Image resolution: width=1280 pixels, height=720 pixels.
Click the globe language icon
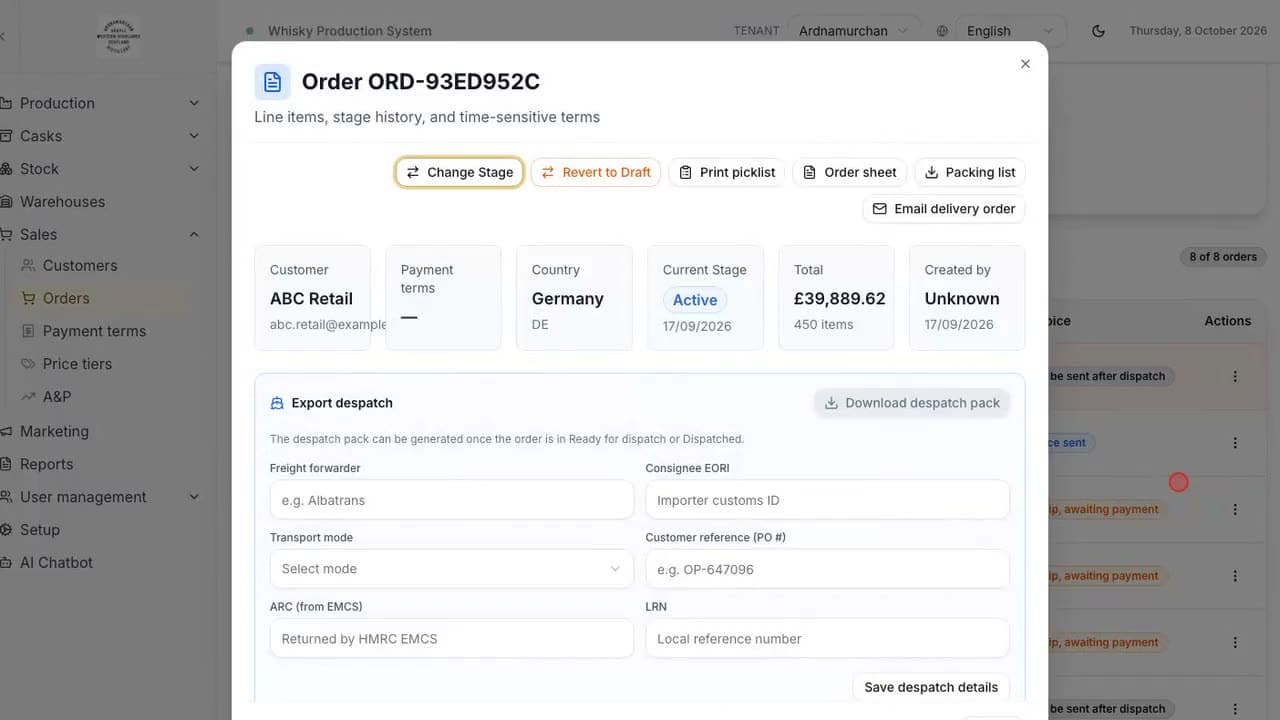942,31
